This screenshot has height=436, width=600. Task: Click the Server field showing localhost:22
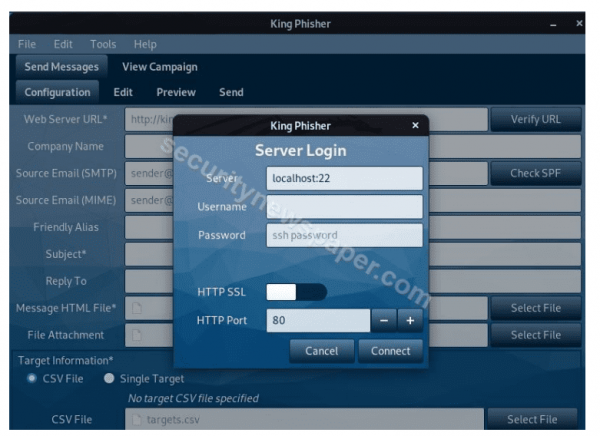pyautogui.click(x=344, y=178)
